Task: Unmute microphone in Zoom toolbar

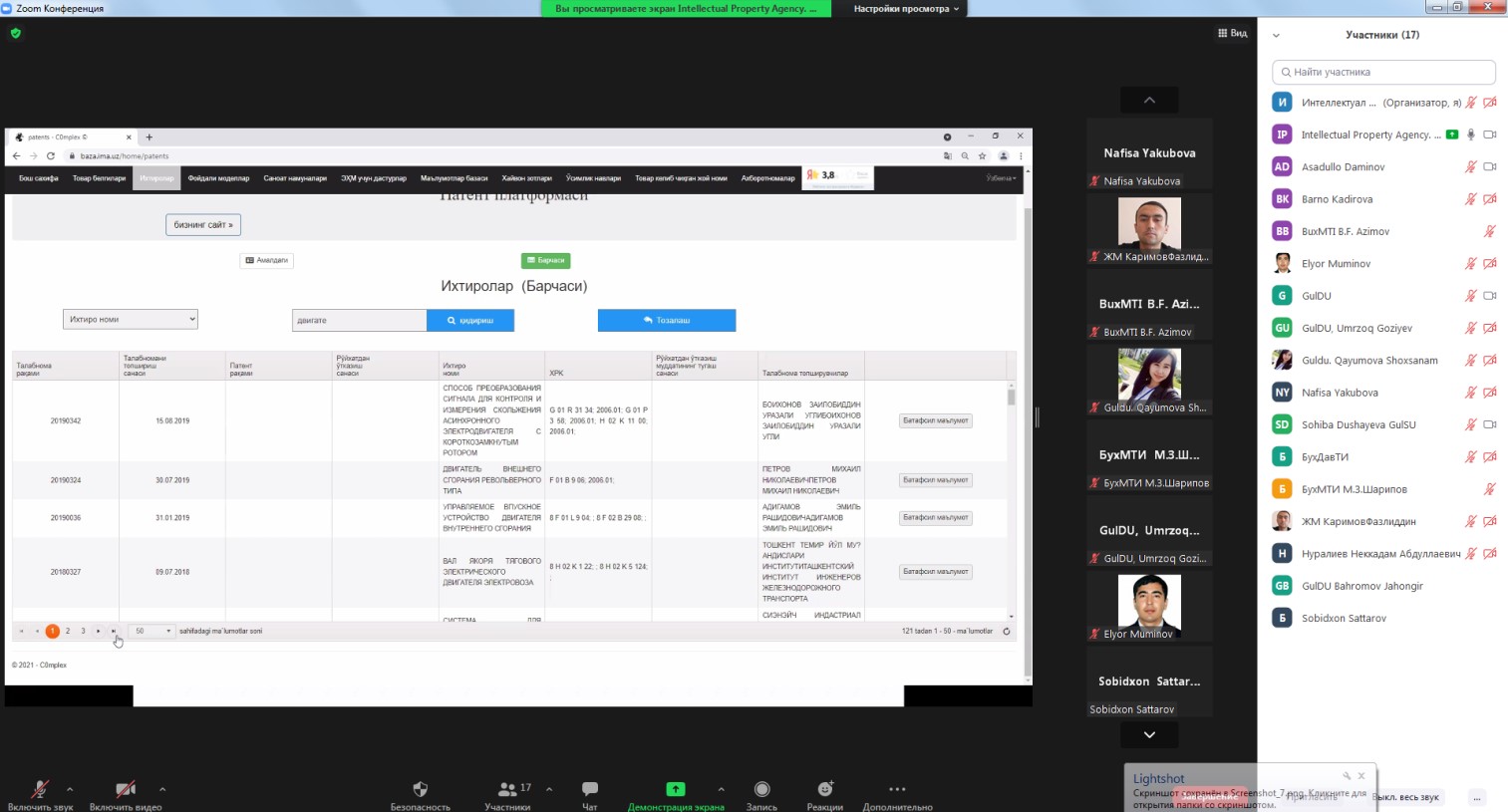Action: 40,789
